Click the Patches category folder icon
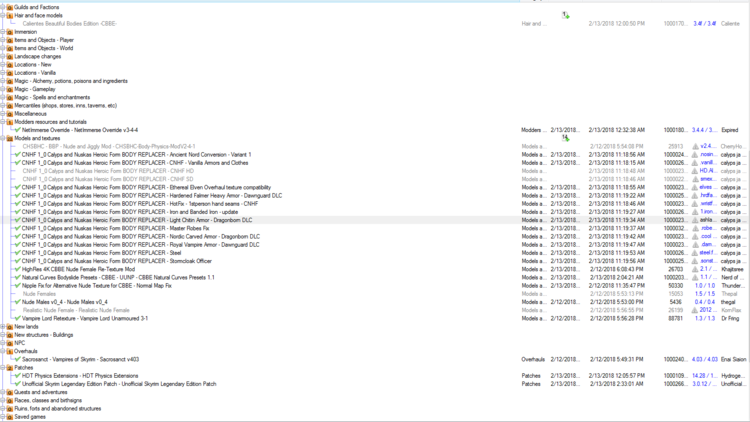The height and width of the screenshot is (422, 750). coord(10,368)
